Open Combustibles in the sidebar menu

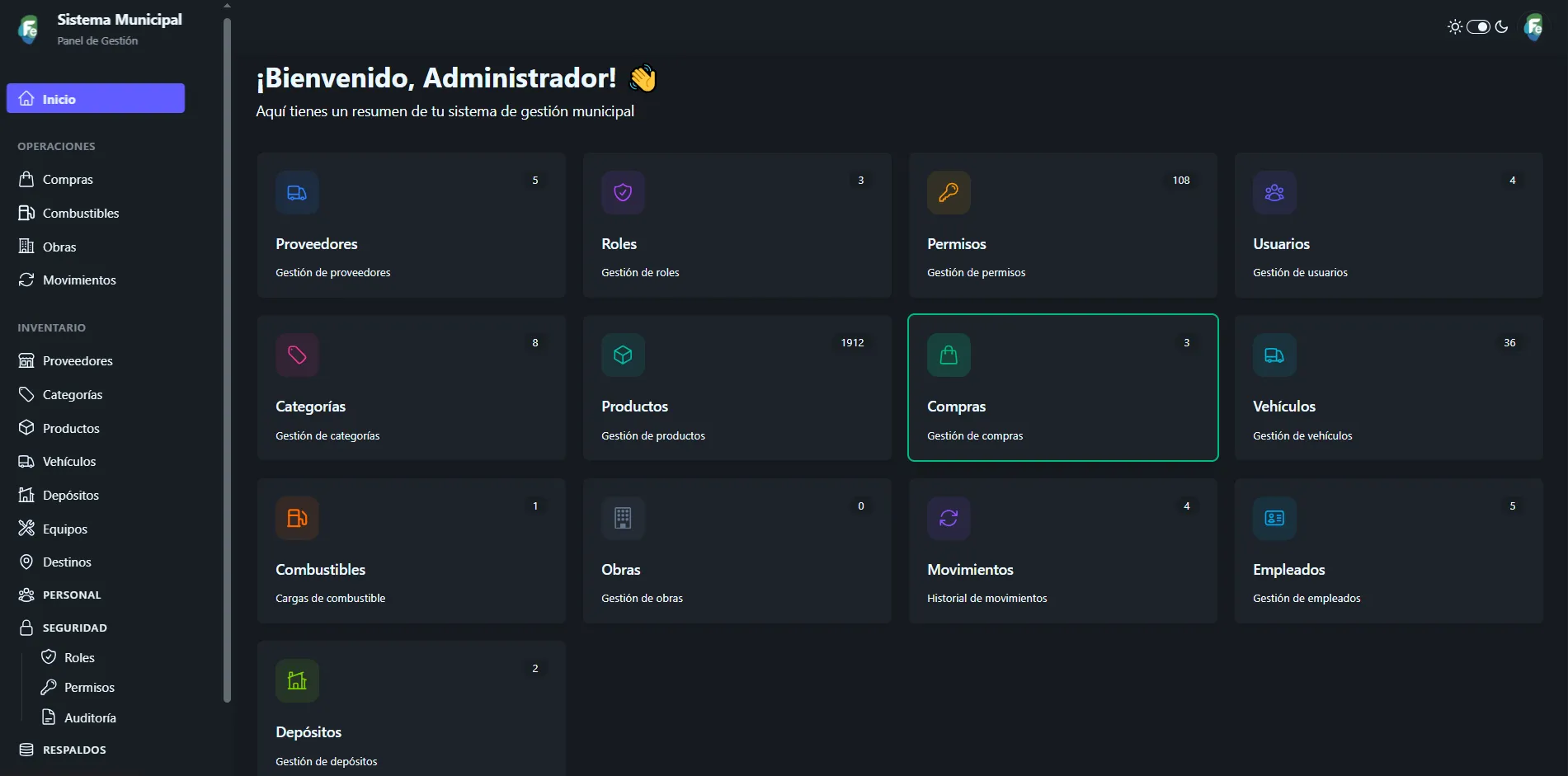[96, 213]
